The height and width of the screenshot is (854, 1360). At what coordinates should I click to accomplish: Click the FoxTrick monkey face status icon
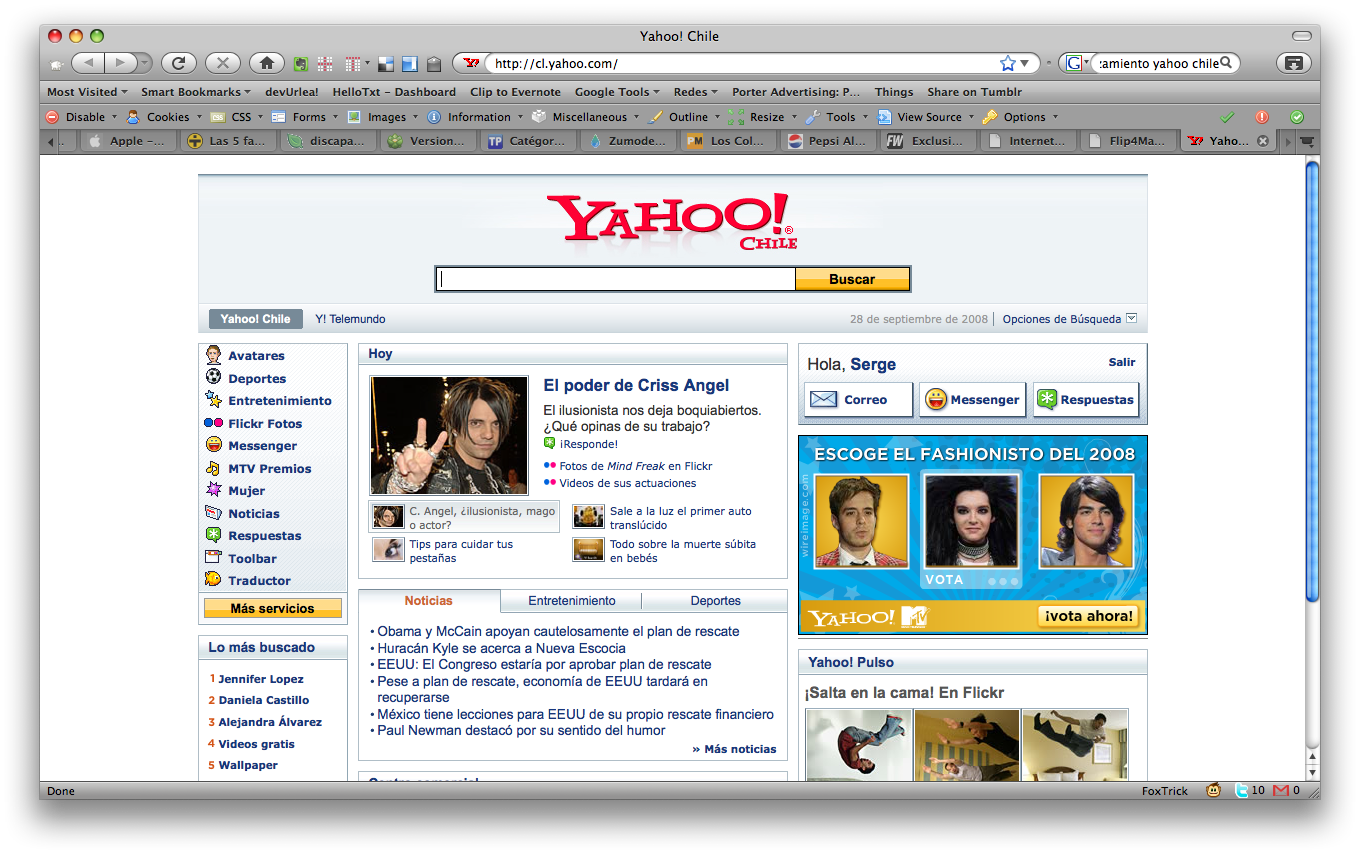coord(1213,790)
